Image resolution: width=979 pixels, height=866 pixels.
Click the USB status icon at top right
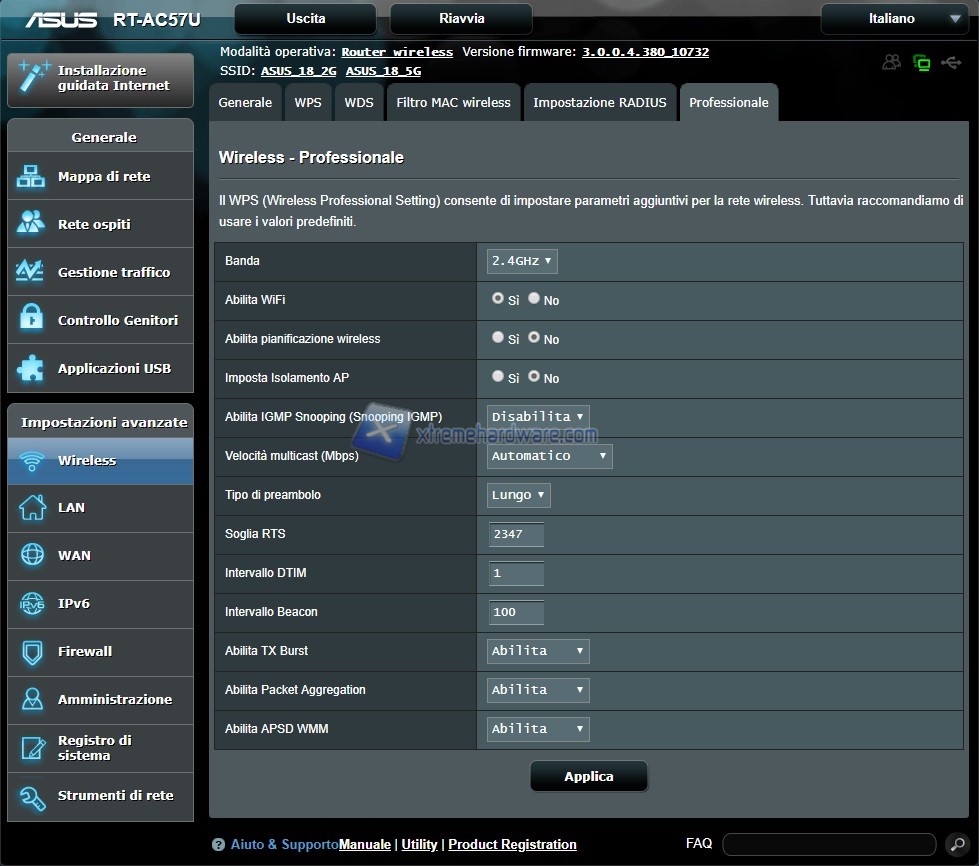951,62
